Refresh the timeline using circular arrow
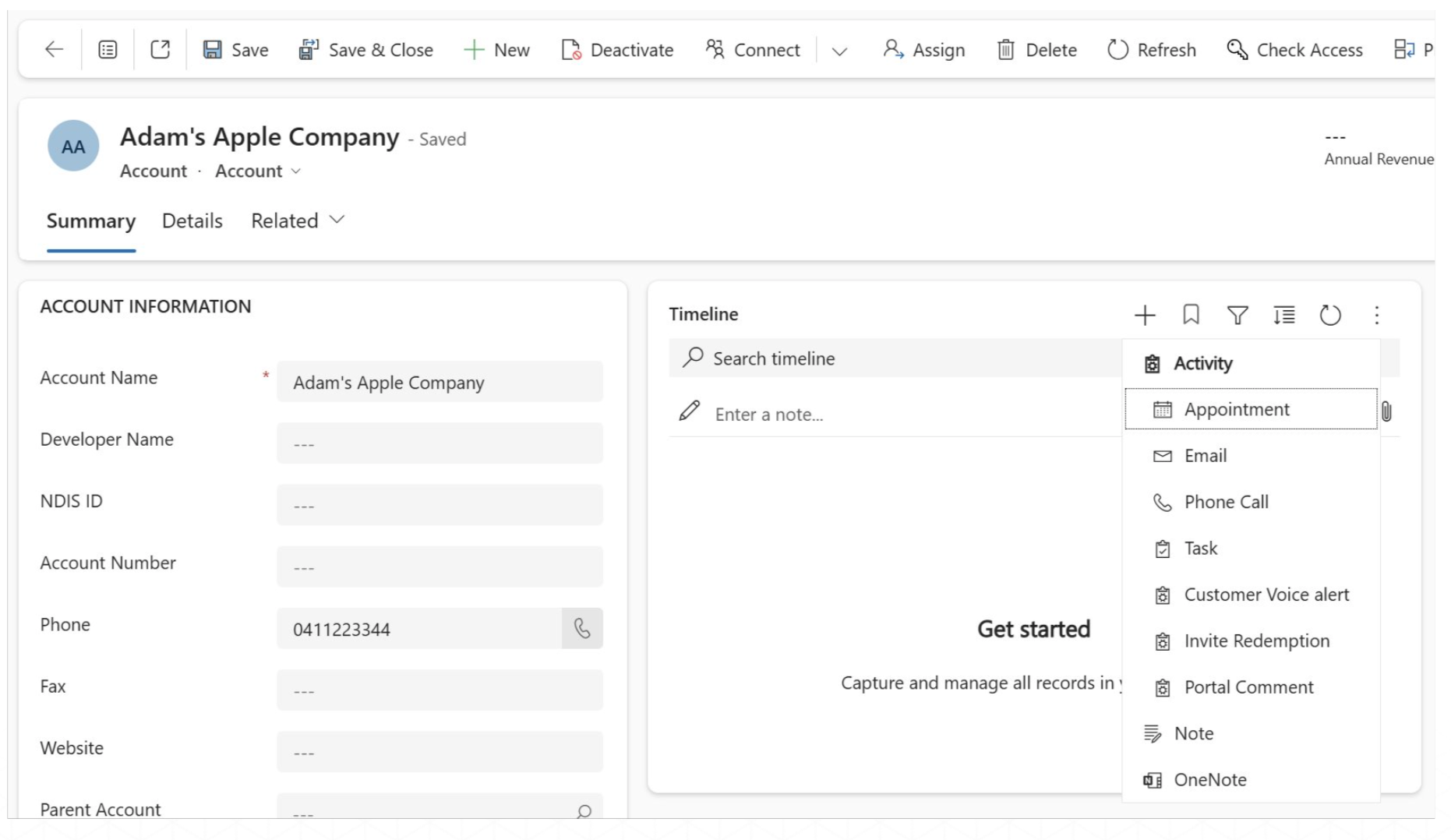1451x840 pixels. 1329,315
